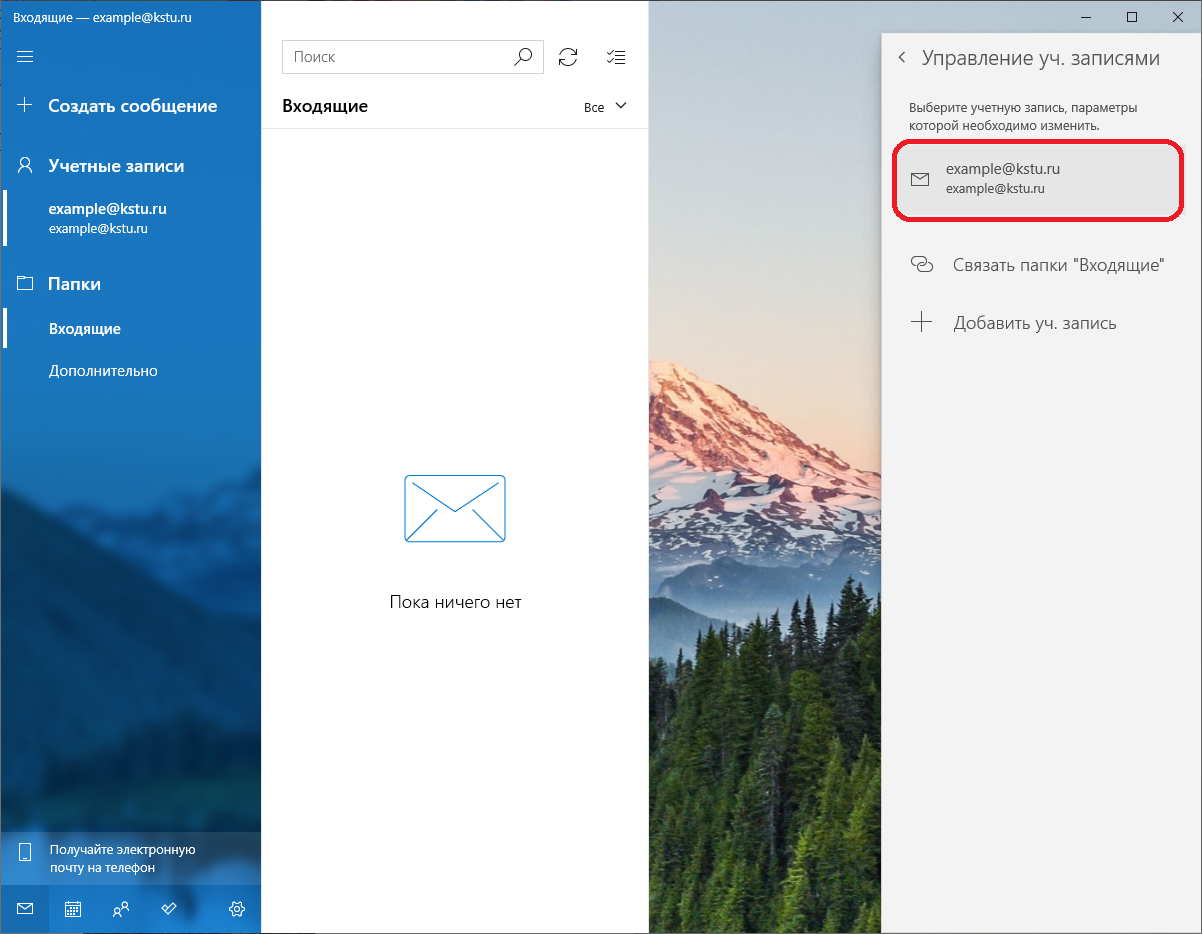Open Settings gear icon
The width and height of the screenshot is (1202, 934).
(237, 909)
